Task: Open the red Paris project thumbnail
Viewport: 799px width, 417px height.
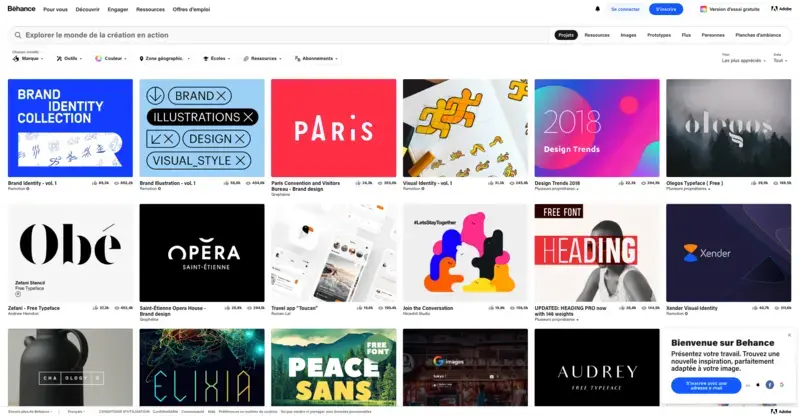Action: point(333,128)
